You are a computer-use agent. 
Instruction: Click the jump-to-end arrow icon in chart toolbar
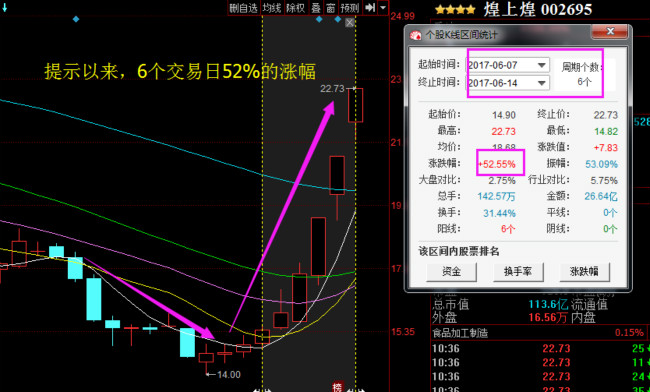click(x=369, y=7)
